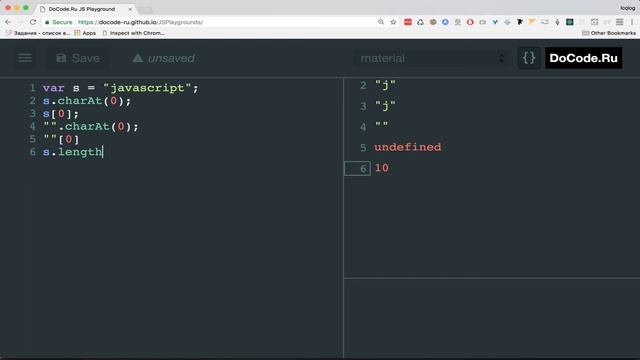640x360 pixels.
Task: Click code line s[0];
Action: [61, 113]
